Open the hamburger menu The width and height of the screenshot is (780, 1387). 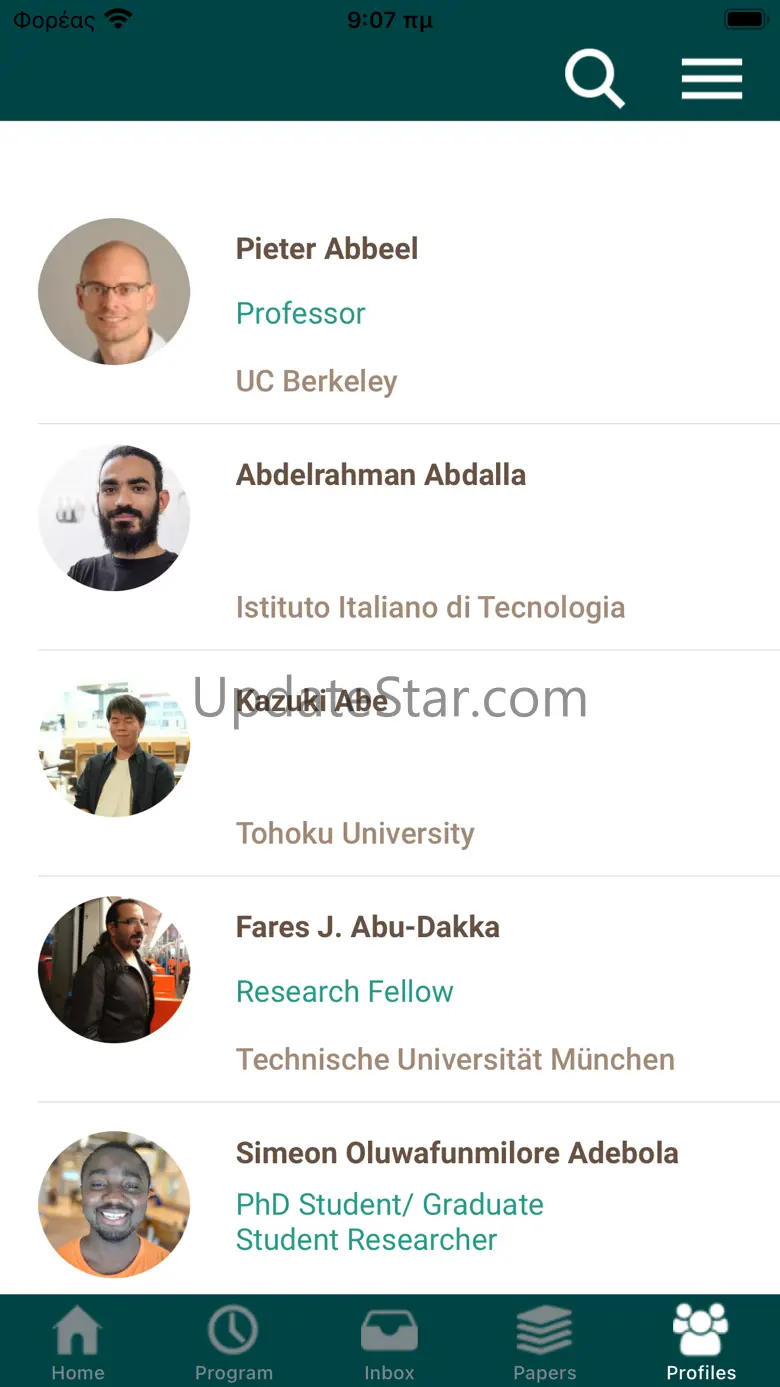(711, 79)
